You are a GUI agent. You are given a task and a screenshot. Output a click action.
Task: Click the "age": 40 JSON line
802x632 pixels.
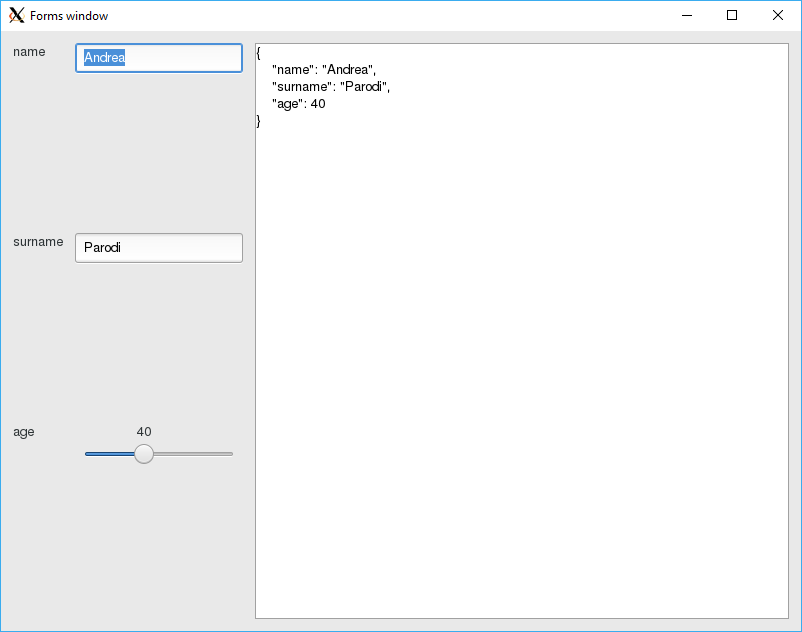point(299,104)
